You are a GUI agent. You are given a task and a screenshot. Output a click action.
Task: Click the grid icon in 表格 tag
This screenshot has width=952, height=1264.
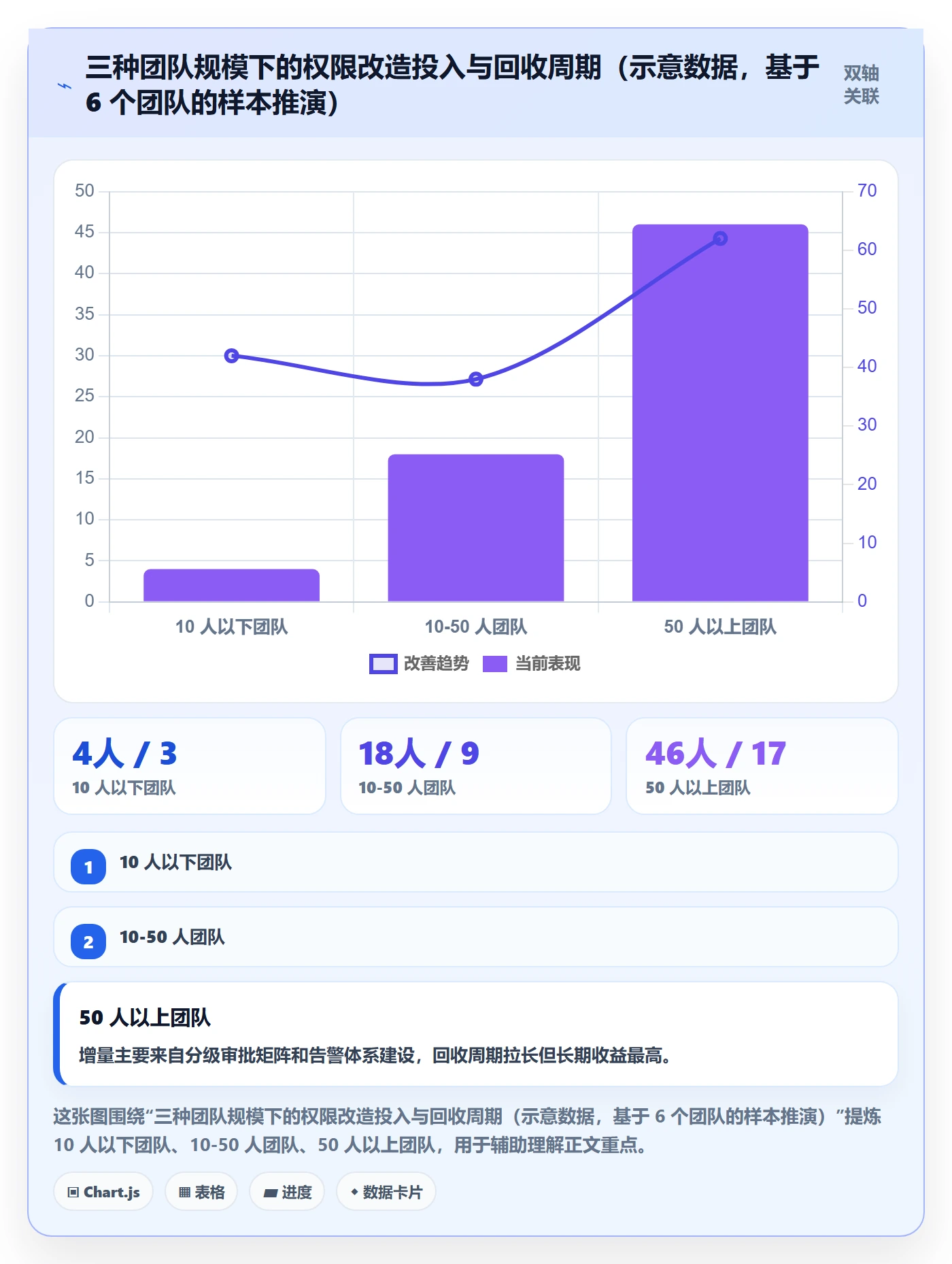pos(184,1192)
